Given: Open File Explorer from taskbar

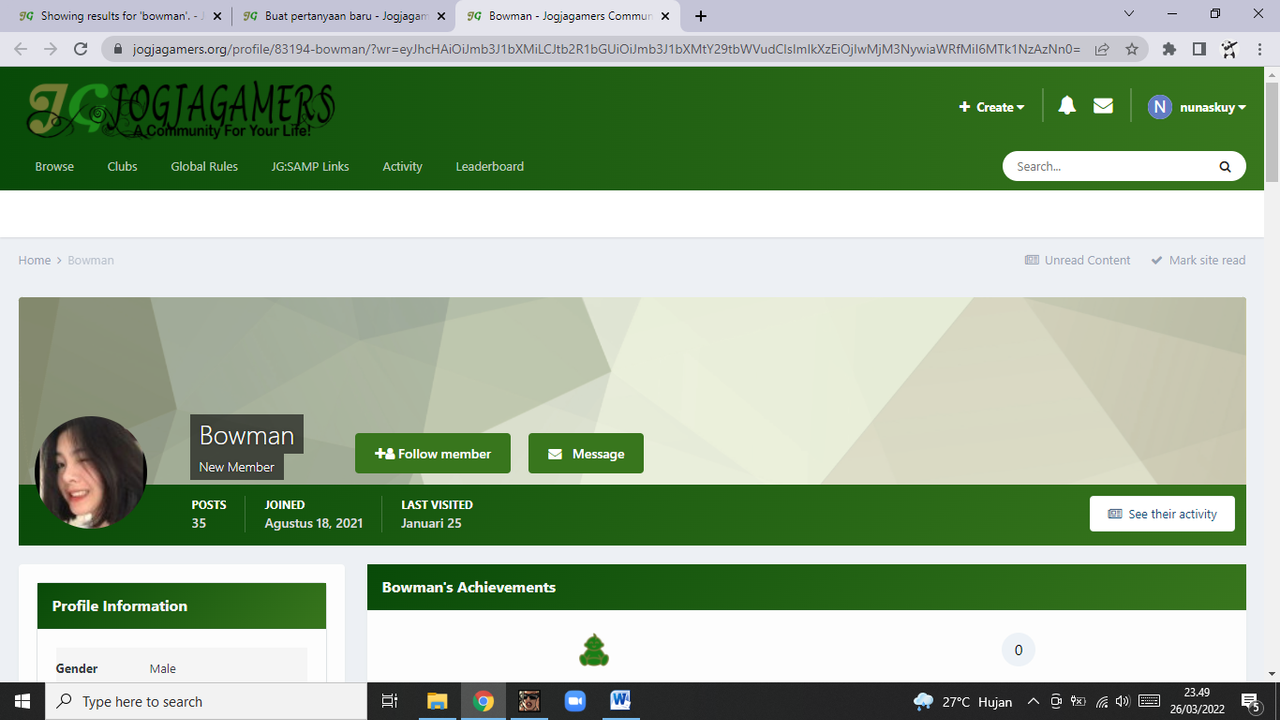Looking at the screenshot, I should pyautogui.click(x=437, y=701).
